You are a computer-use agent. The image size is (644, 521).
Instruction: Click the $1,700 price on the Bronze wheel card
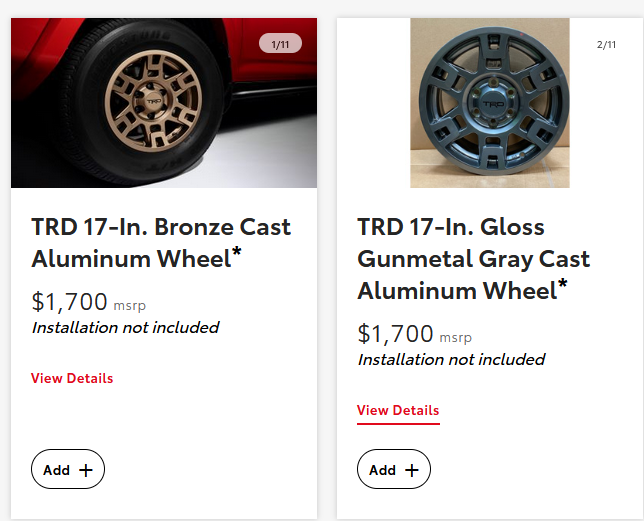tap(69, 301)
